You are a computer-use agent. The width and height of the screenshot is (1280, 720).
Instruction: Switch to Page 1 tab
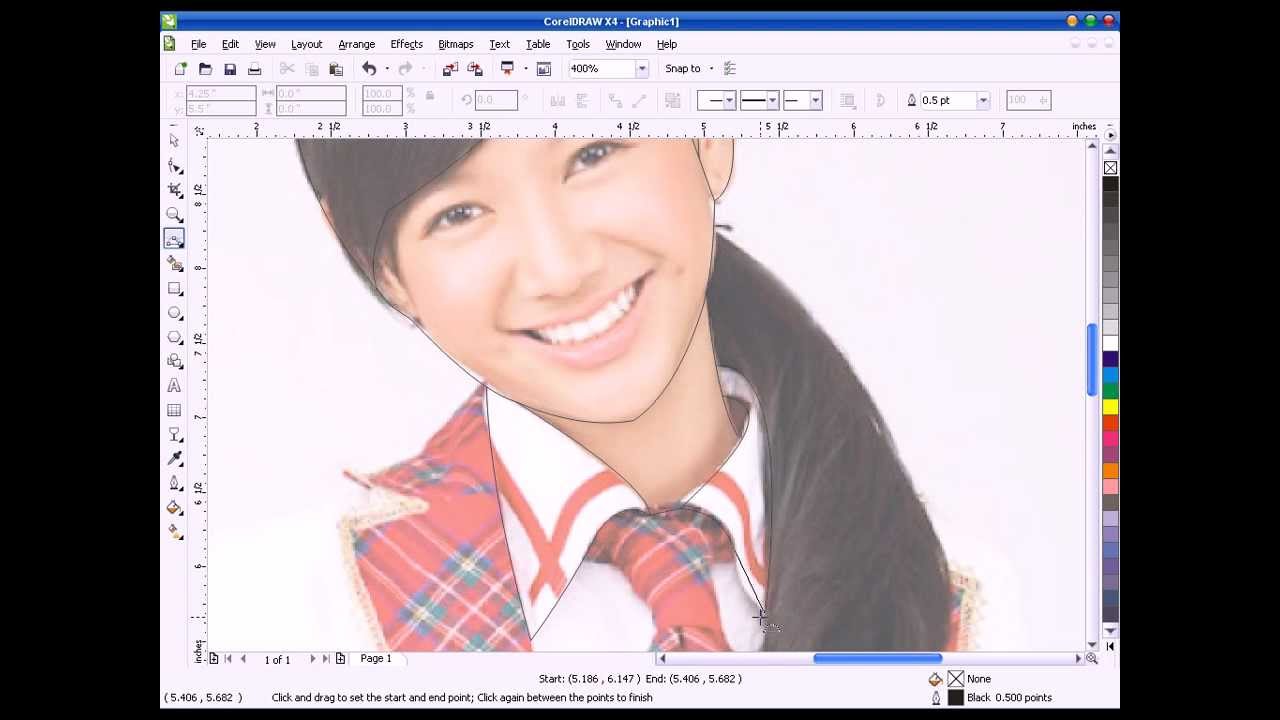point(375,658)
